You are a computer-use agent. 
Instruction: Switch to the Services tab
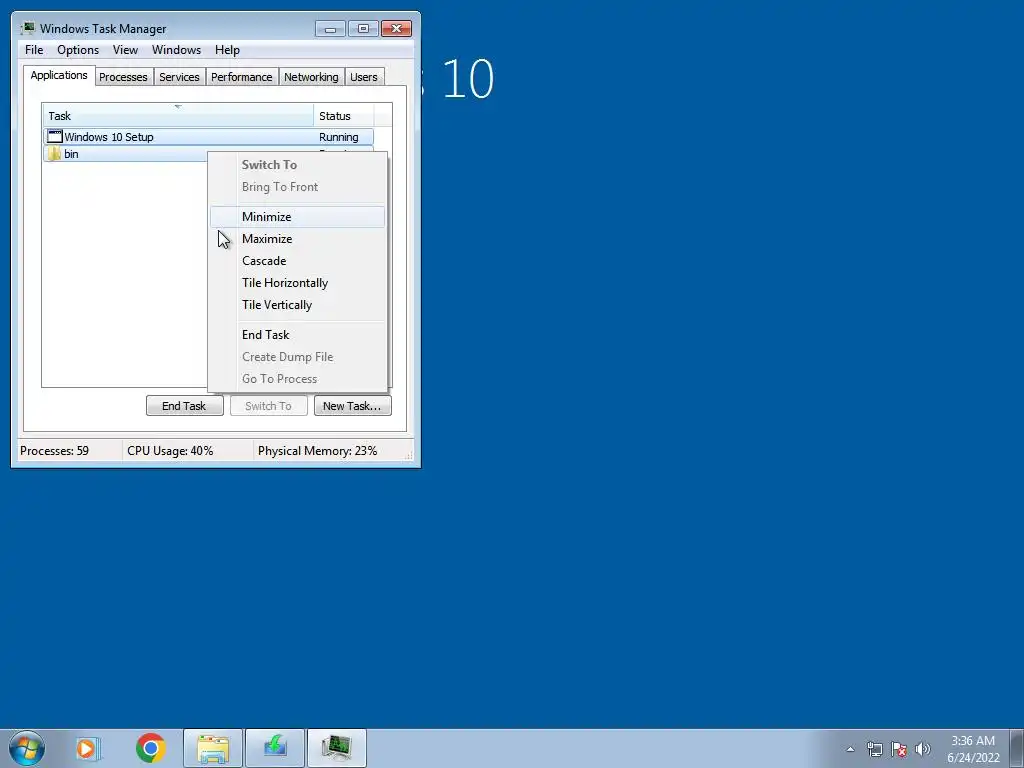180,77
